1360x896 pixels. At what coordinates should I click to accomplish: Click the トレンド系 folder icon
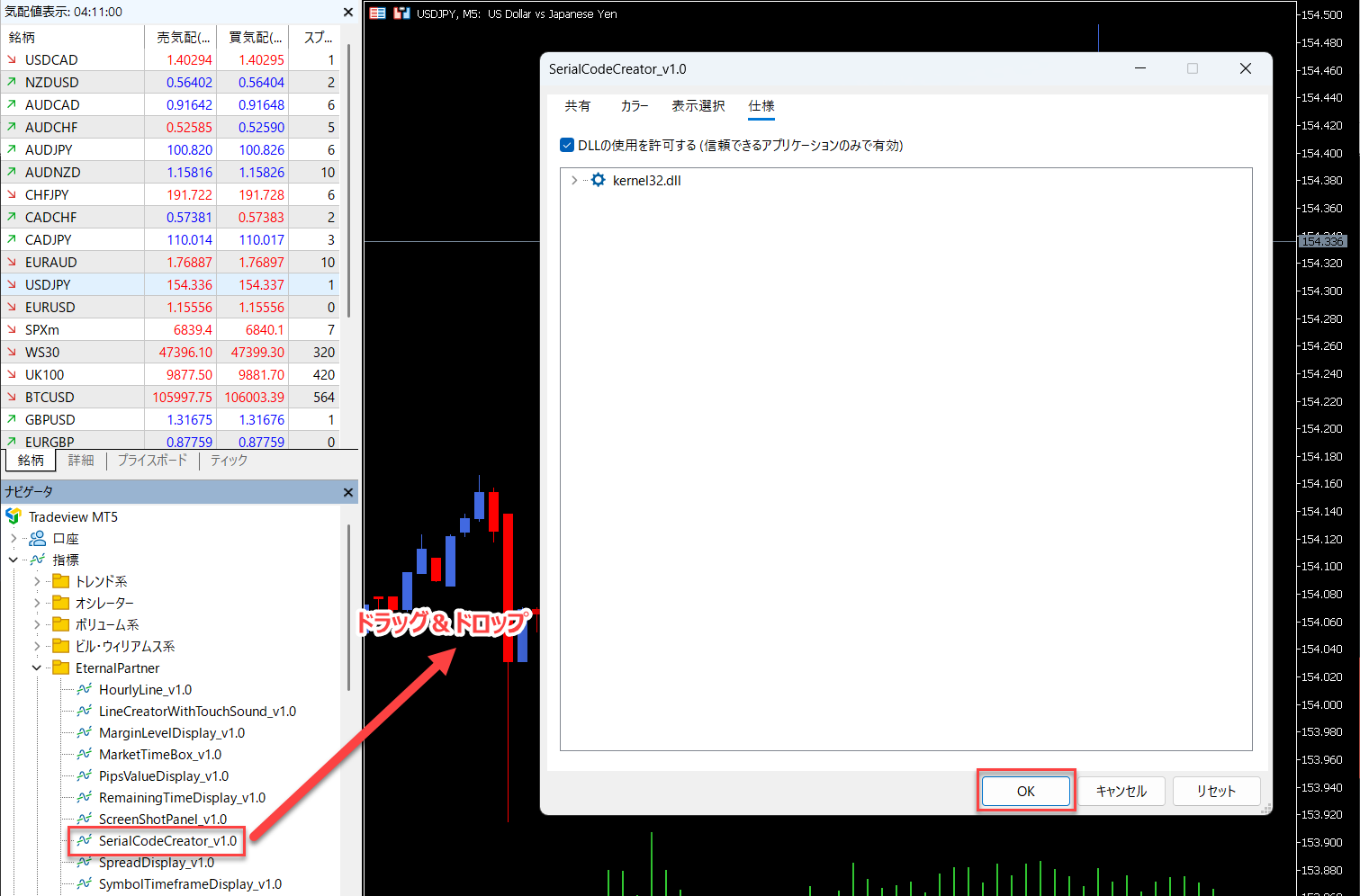[x=61, y=581]
